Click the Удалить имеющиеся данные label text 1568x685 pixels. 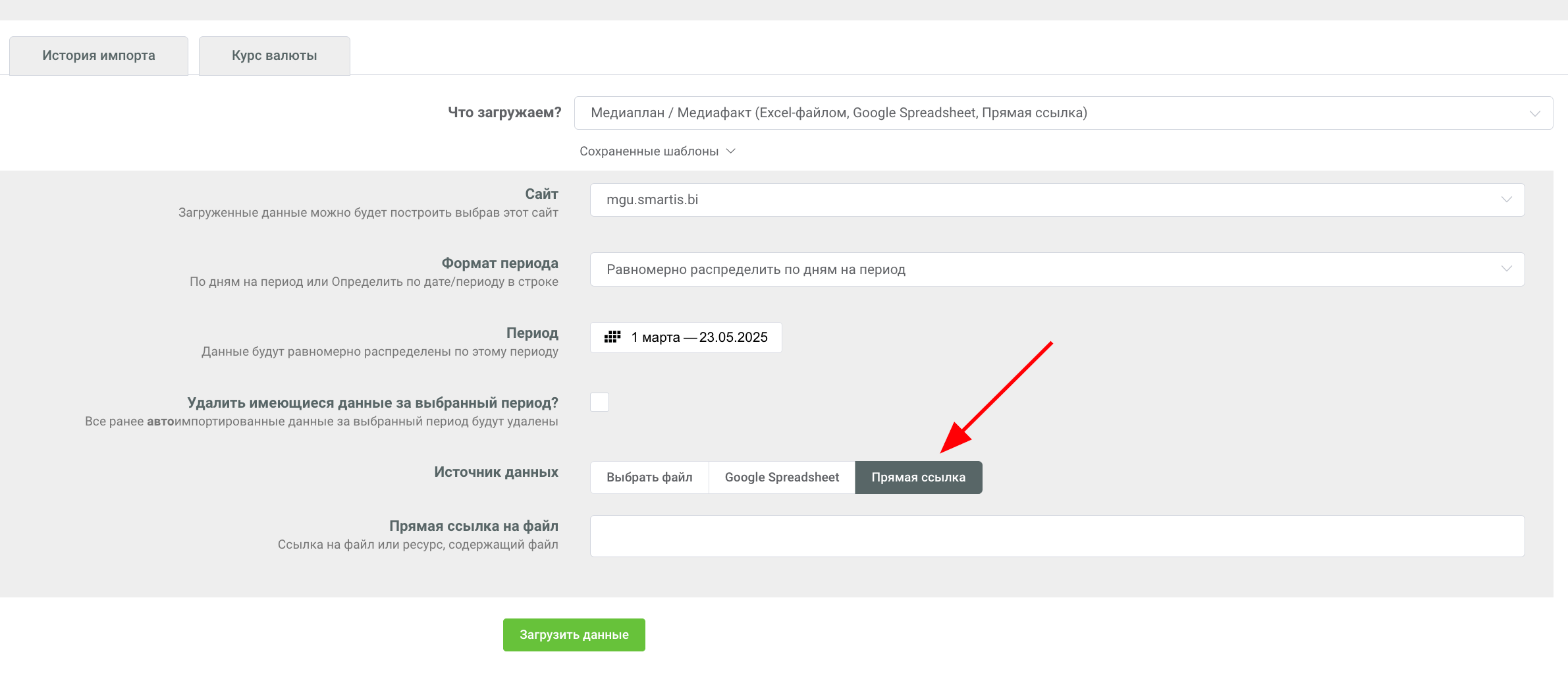tap(372, 403)
